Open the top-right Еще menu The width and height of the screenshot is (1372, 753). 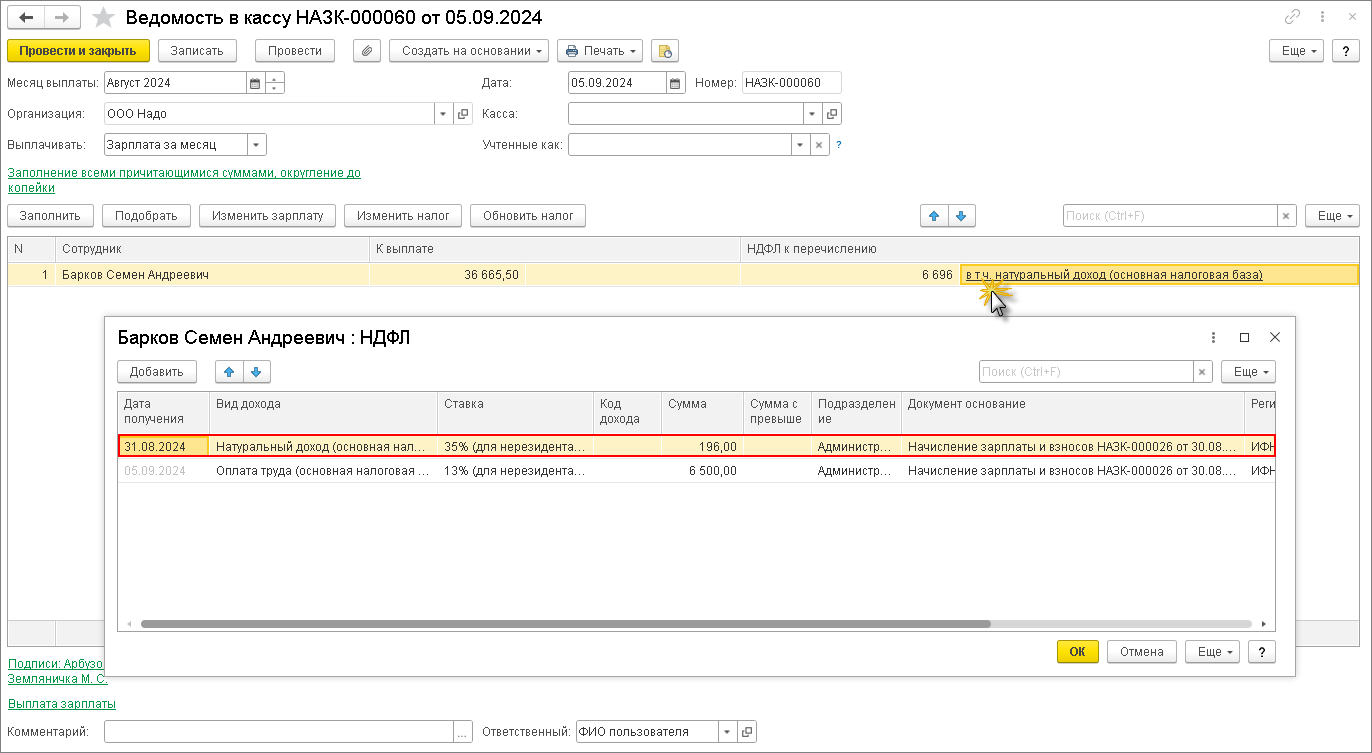click(x=1298, y=50)
